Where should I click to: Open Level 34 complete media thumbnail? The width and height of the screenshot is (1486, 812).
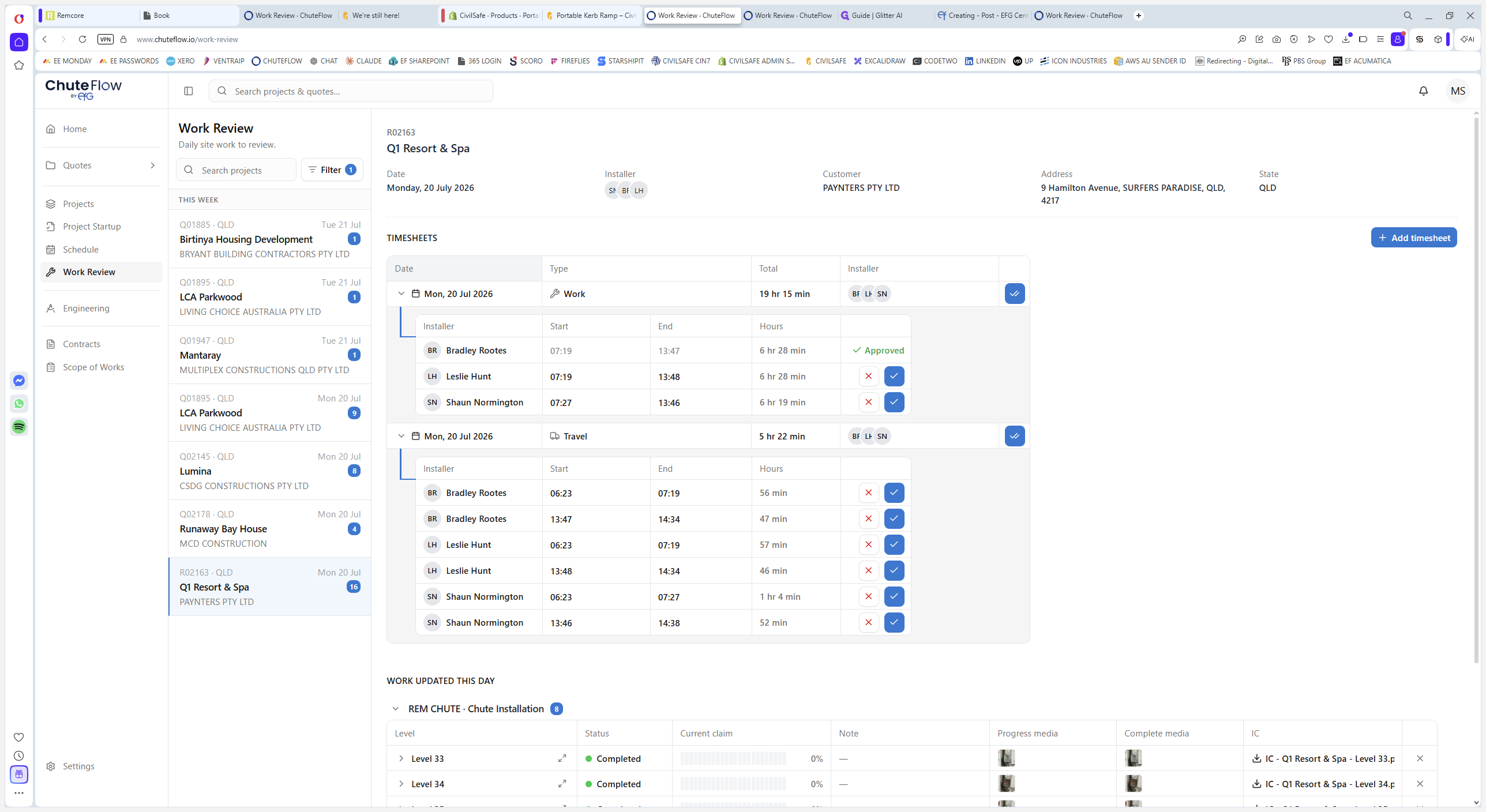pos(1133,783)
